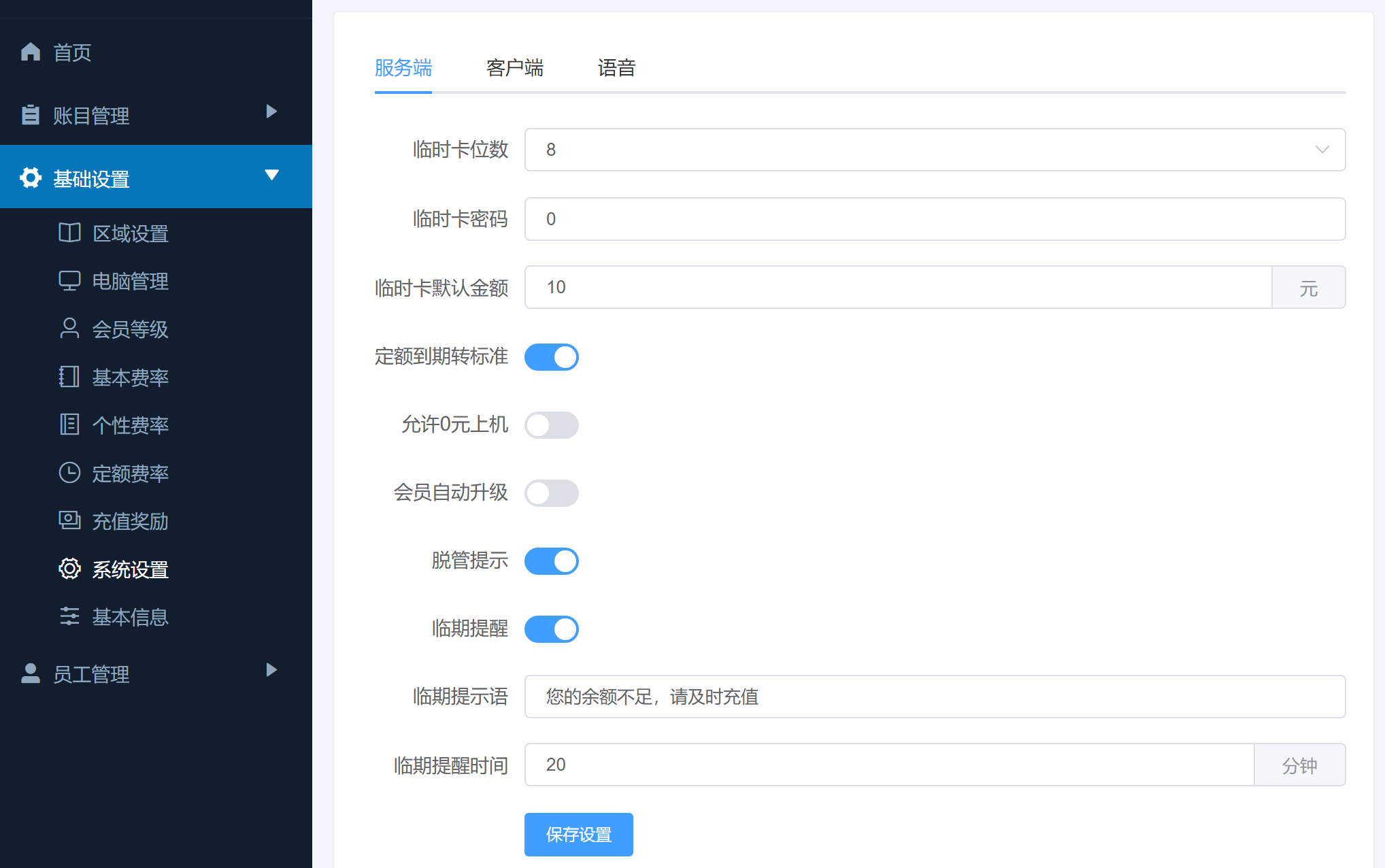Enable the 允许0元上机 switch
This screenshot has height=868, width=1385.
coord(551,425)
